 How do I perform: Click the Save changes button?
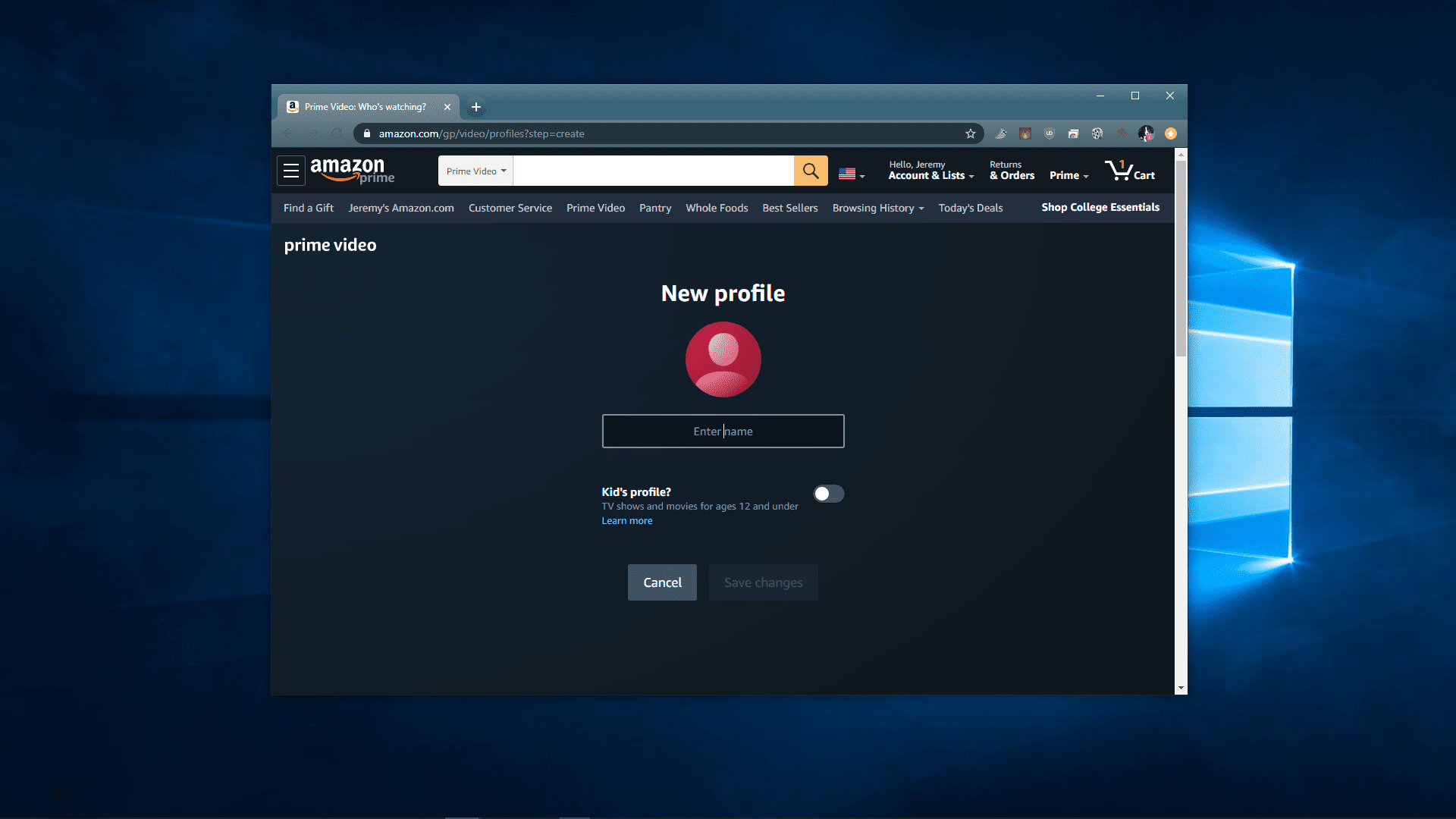pyautogui.click(x=763, y=582)
